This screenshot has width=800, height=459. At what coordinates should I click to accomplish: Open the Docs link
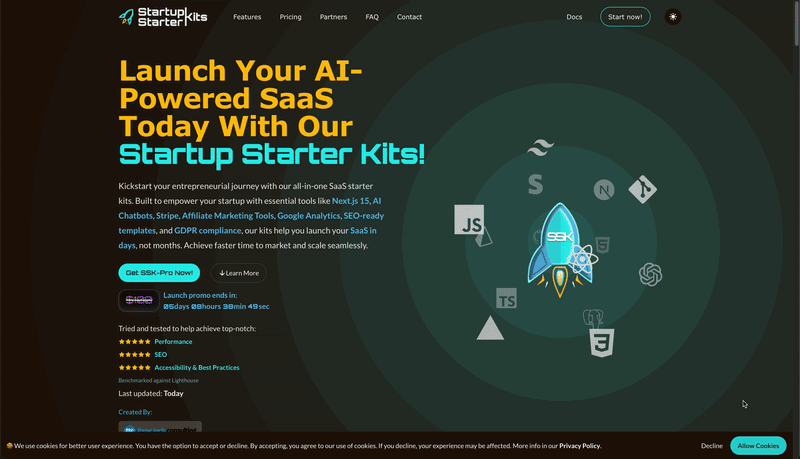(574, 17)
